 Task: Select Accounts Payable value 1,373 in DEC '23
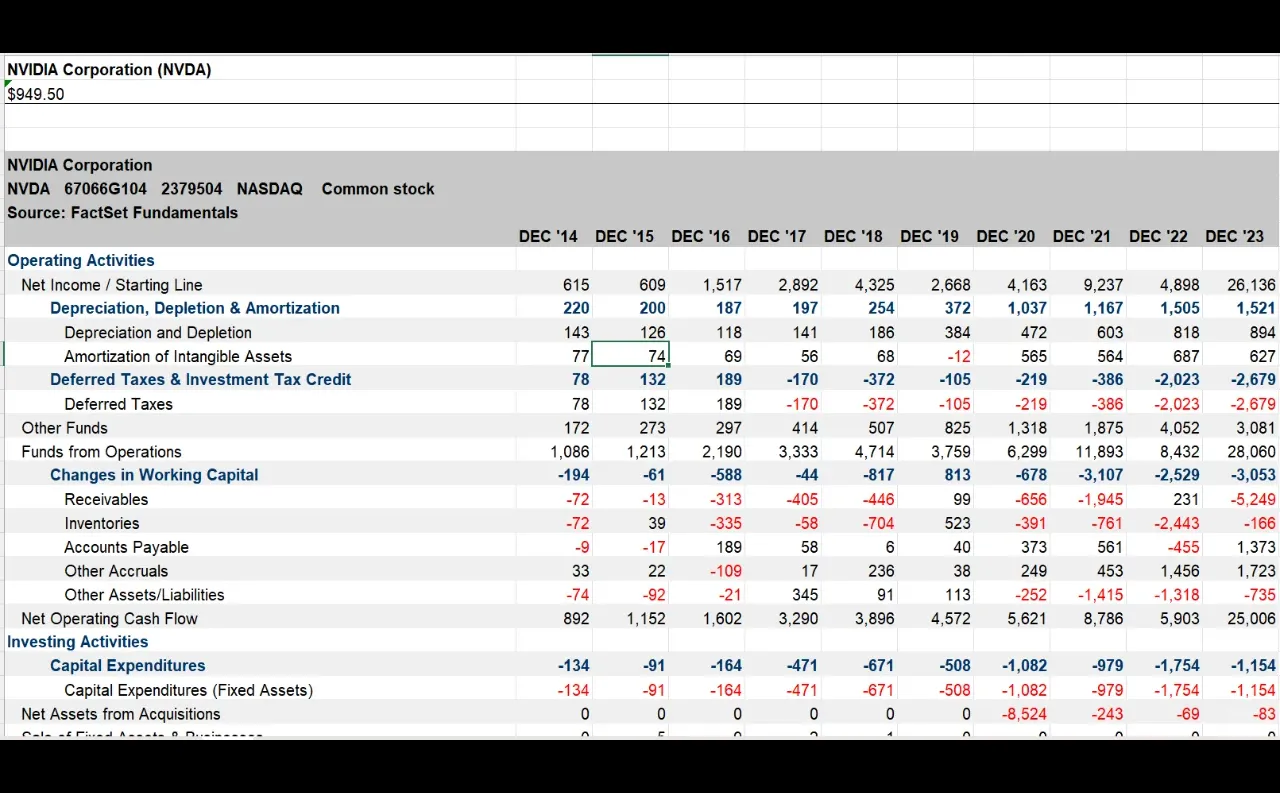(1256, 547)
